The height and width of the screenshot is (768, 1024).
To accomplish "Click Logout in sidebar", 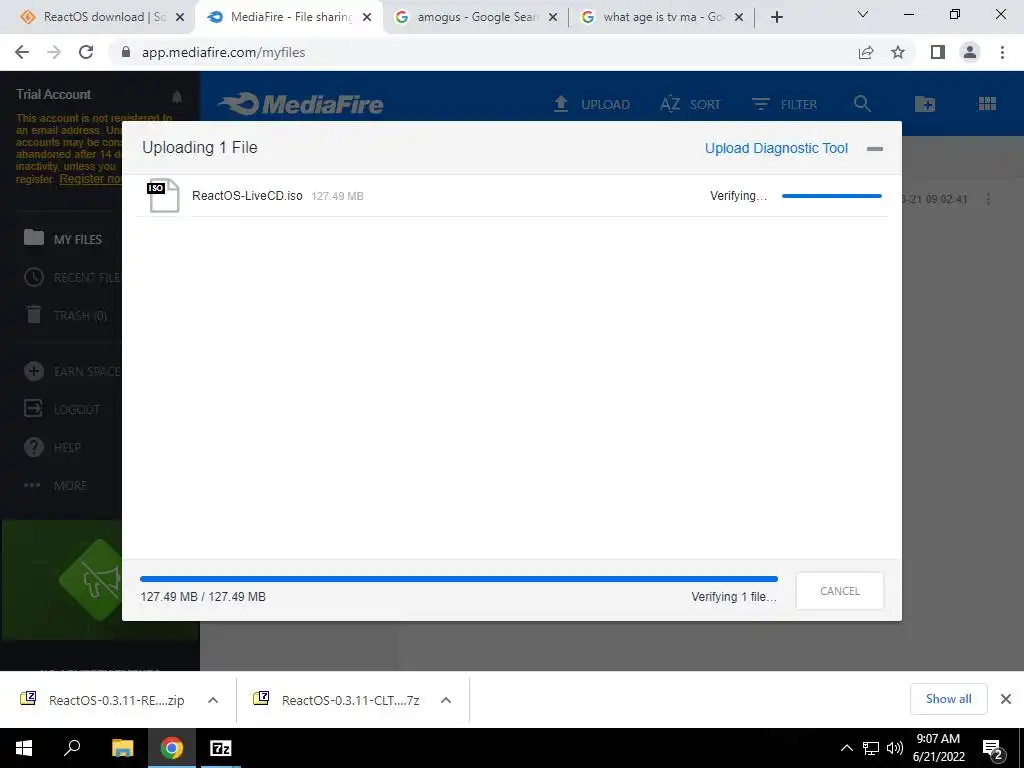I will click(62, 409).
